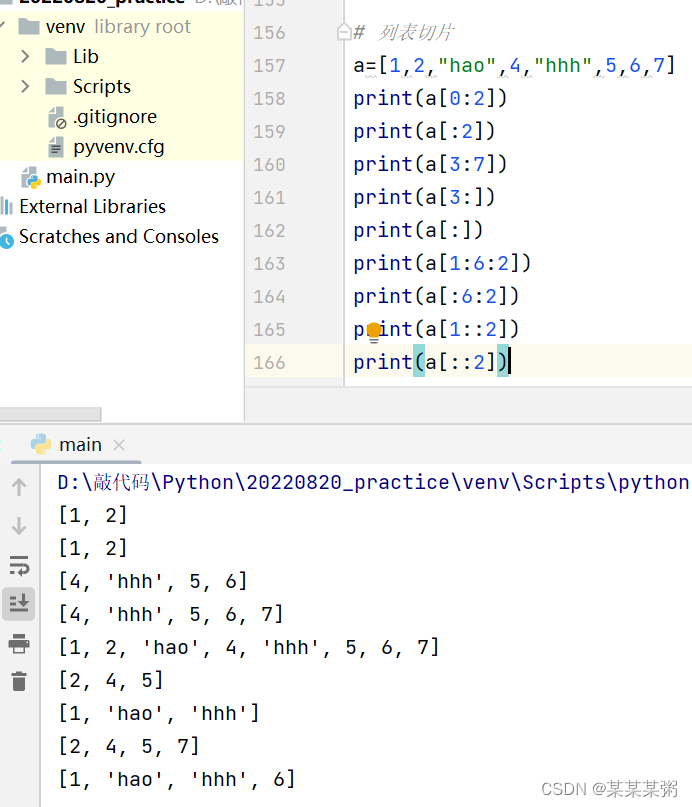The image size is (692, 807).
Task: Place cursor on print(a[1:6:2]) line
Action: [x=442, y=264]
